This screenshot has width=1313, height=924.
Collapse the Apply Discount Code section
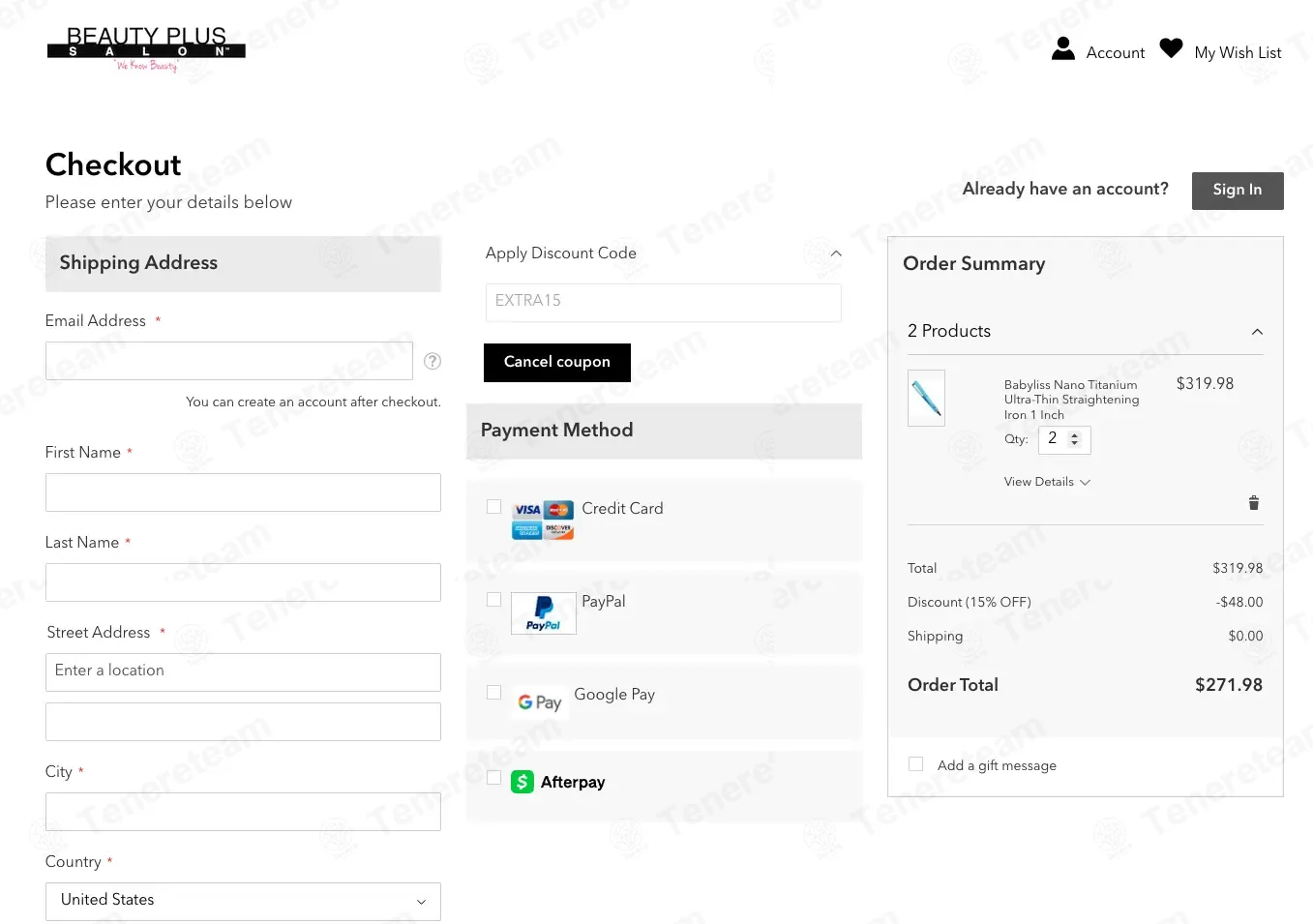tap(836, 253)
